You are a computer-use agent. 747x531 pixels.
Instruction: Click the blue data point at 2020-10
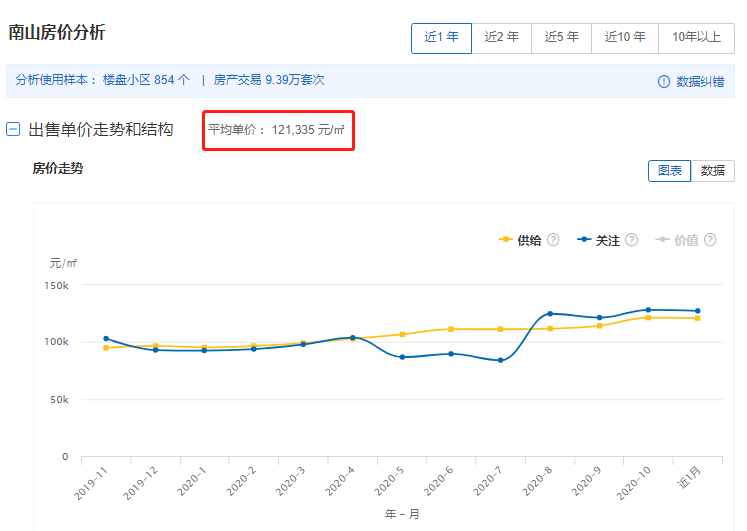(x=648, y=310)
